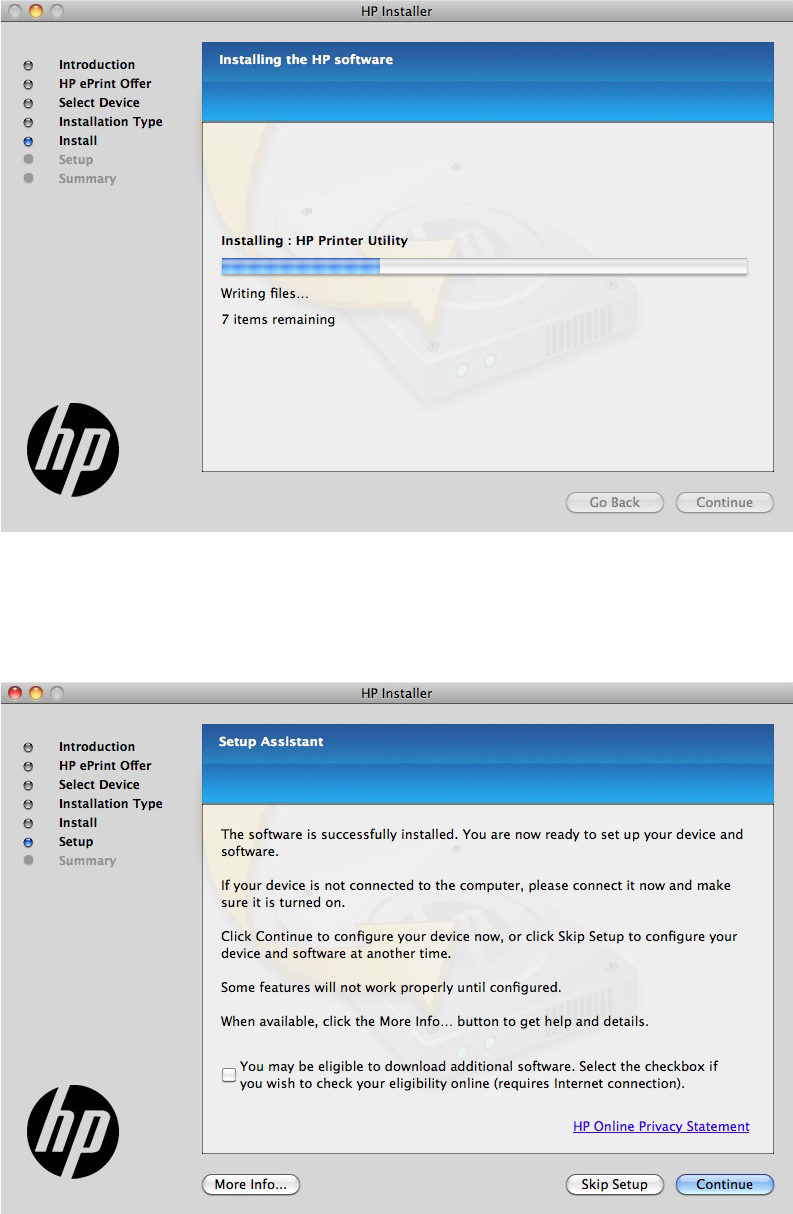793x1214 pixels.
Task: Click the Go Back button in installing window
Action: (614, 502)
